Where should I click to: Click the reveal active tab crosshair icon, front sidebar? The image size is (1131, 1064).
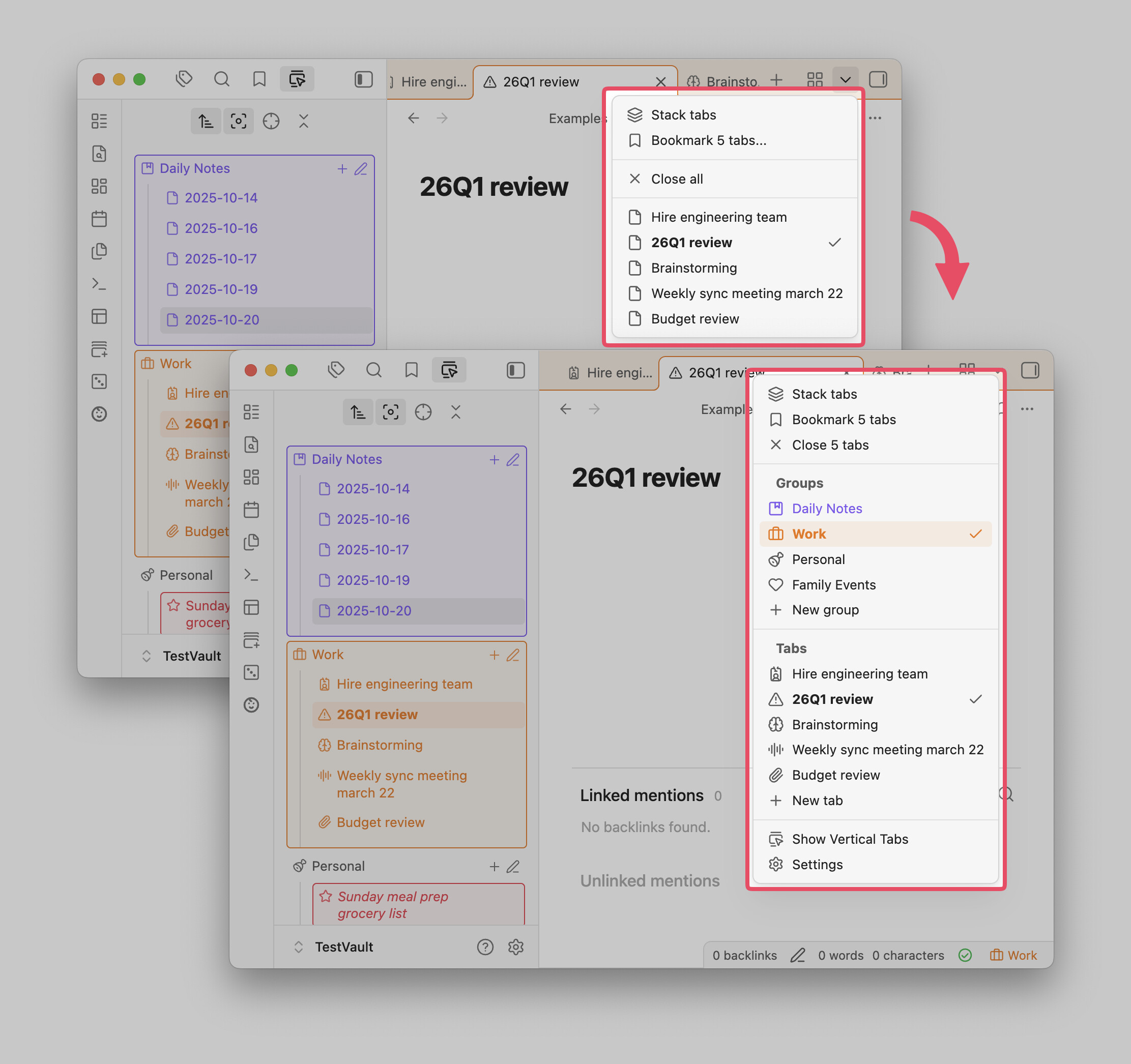tap(423, 412)
